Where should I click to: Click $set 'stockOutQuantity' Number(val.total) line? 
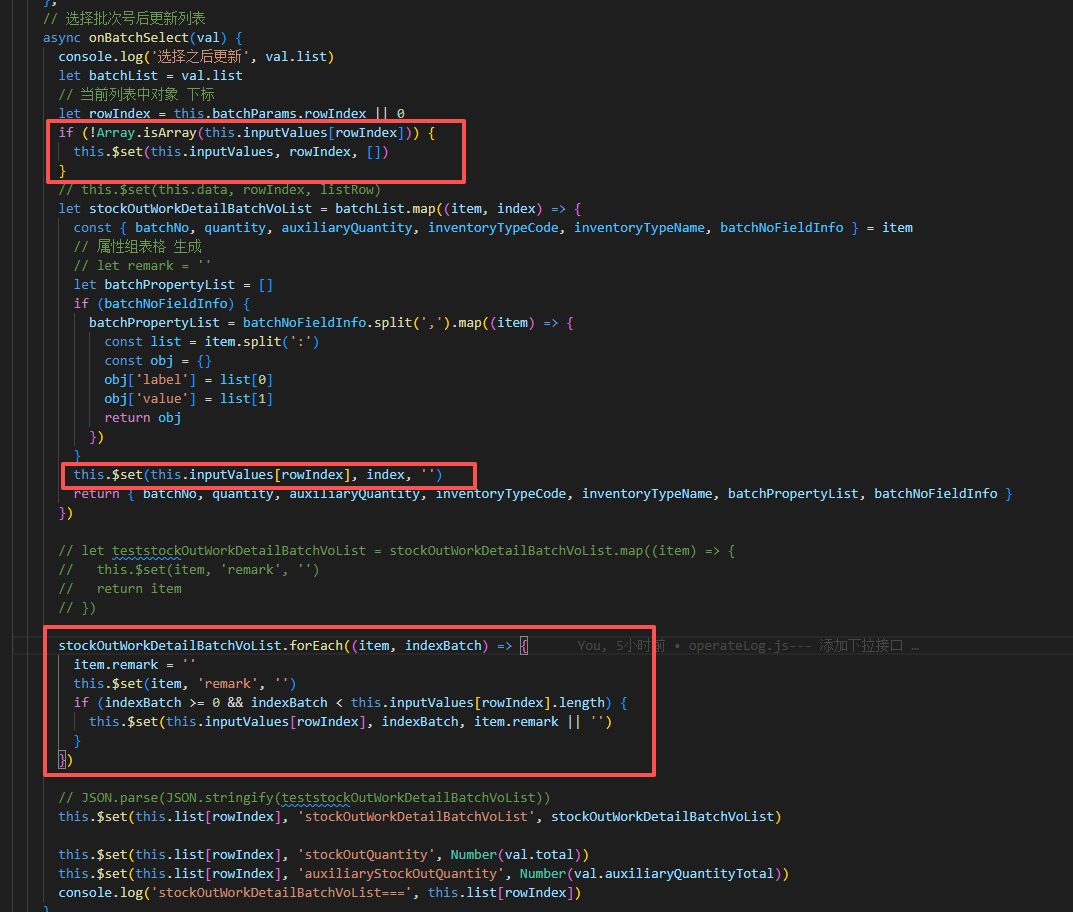coord(324,855)
